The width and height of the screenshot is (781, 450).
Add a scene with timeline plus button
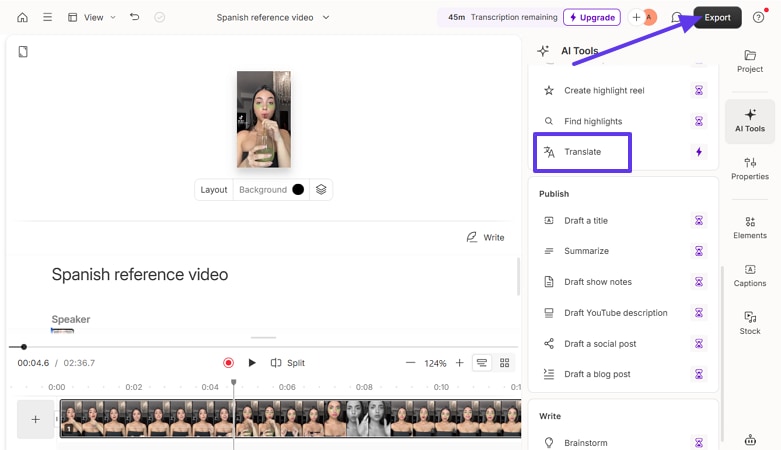pos(35,420)
